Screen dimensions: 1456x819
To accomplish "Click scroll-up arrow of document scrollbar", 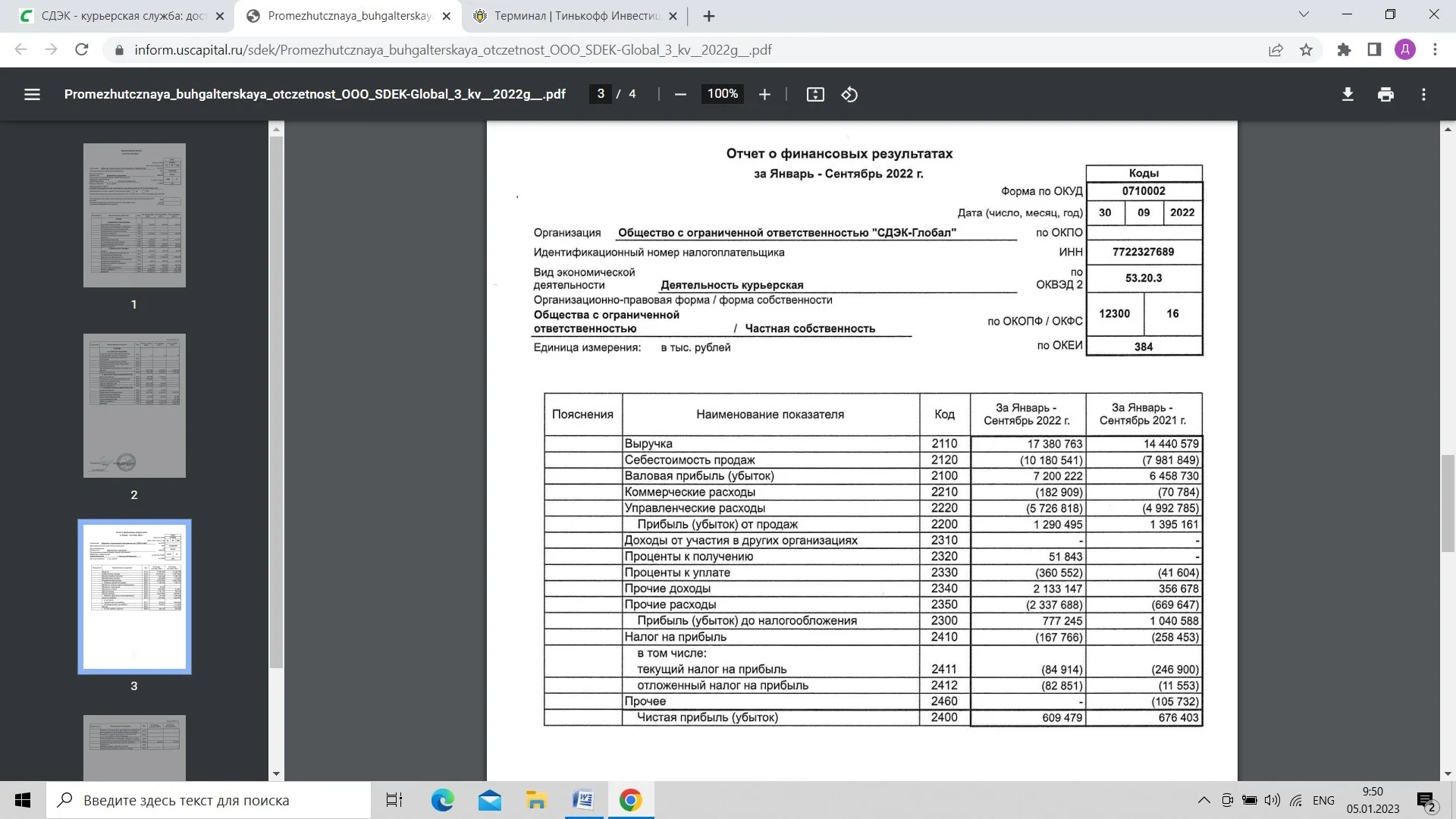I will [1448, 130].
